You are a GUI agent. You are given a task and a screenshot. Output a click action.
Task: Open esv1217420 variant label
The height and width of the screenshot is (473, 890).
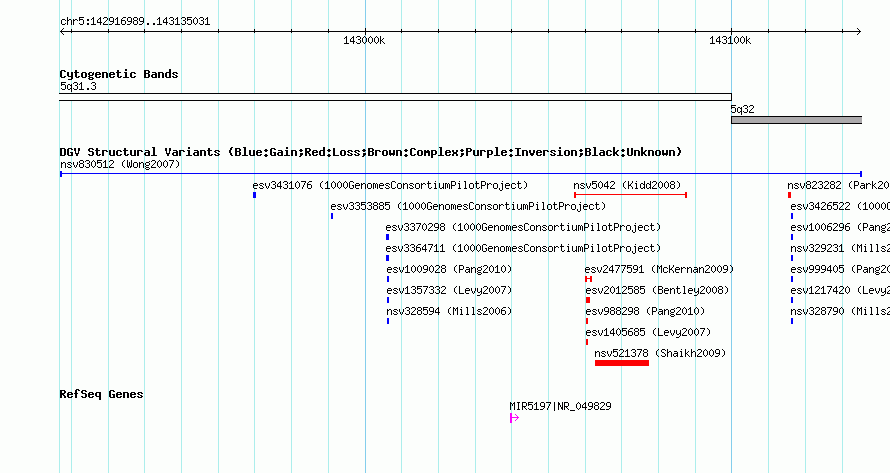(840, 291)
